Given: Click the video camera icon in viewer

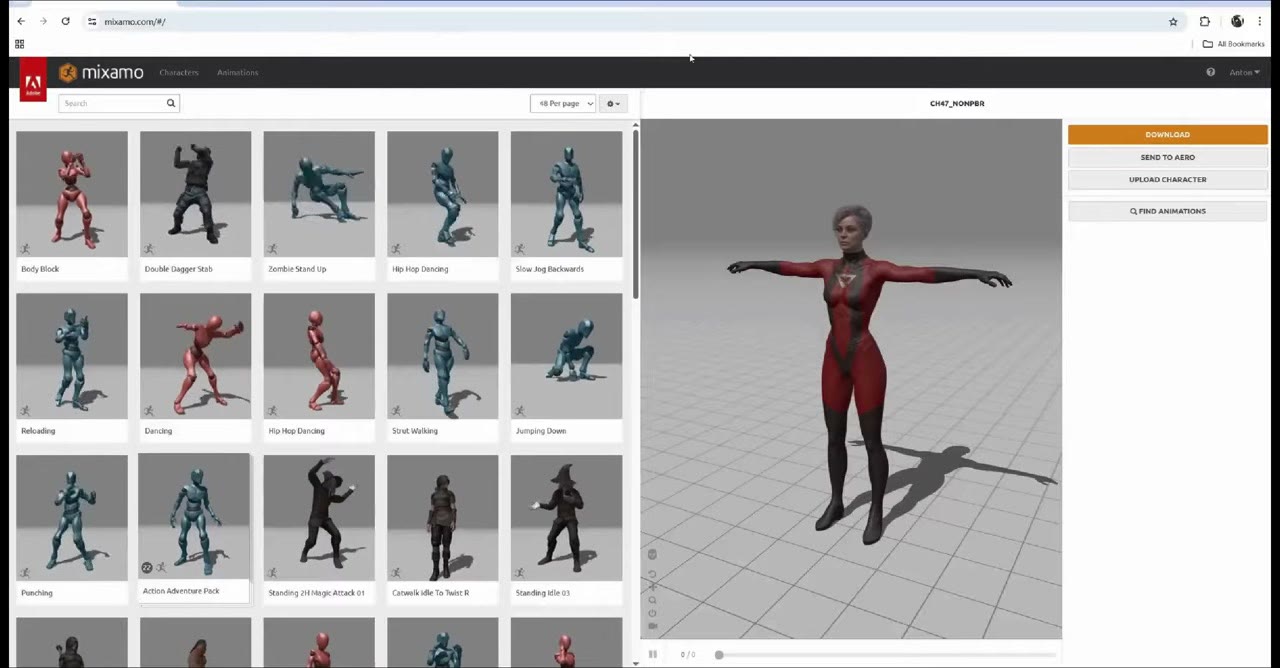Looking at the screenshot, I should click(x=652, y=626).
